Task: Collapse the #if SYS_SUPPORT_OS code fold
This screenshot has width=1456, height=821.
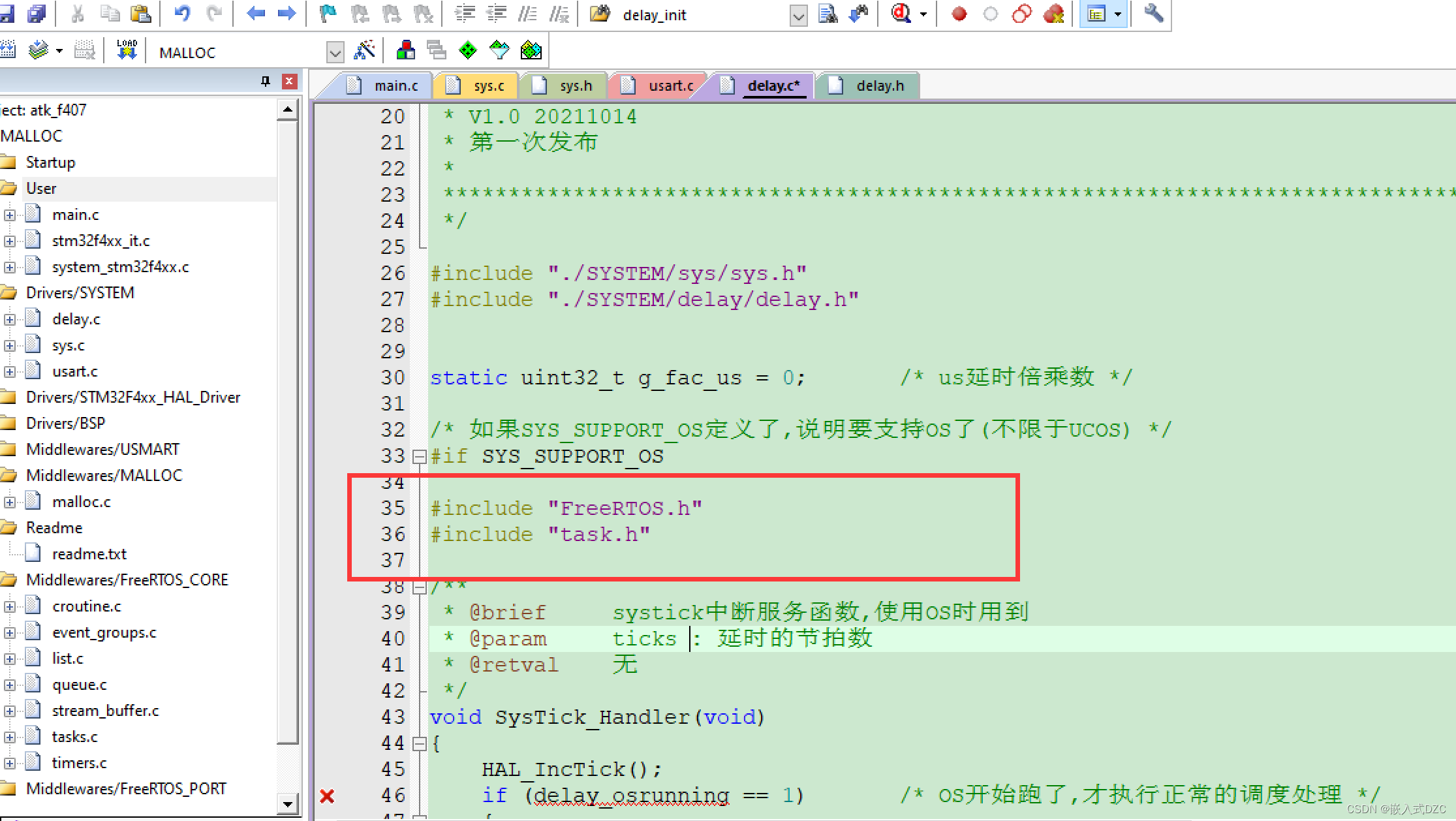Action: coord(420,456)
